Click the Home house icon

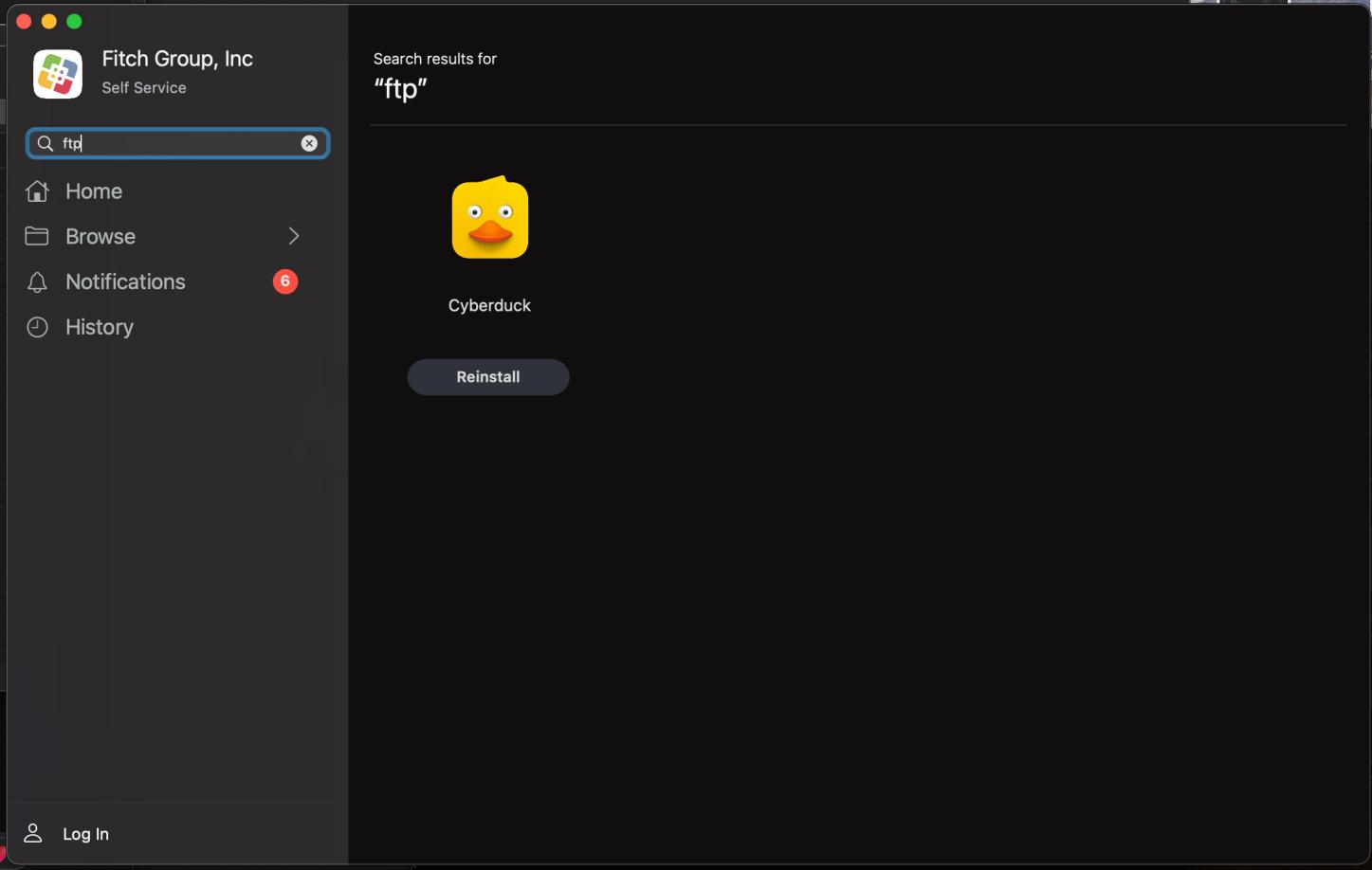[x=37, y=191]
